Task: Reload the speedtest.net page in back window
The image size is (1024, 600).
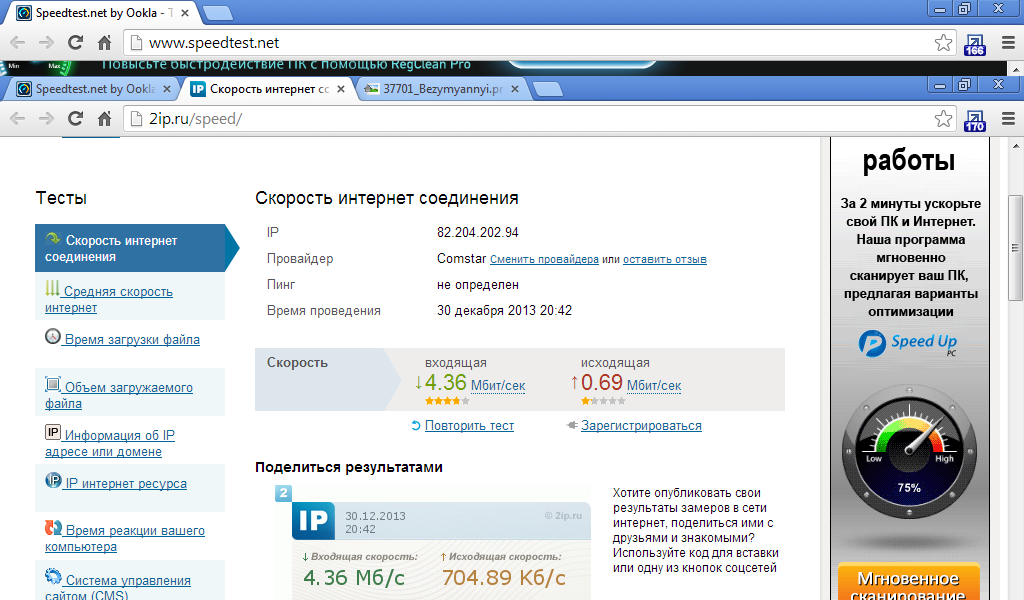Action: pyautogui.click(x=76, y=42)
